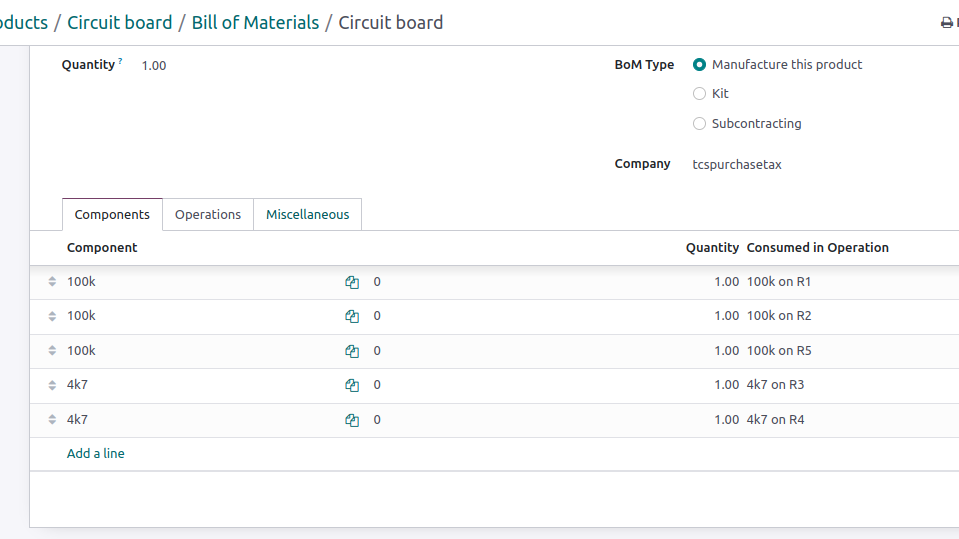Viewport: 959px width, 539px height.
Task: Select the Kit BoM type
Action: [x=699, y=94]
